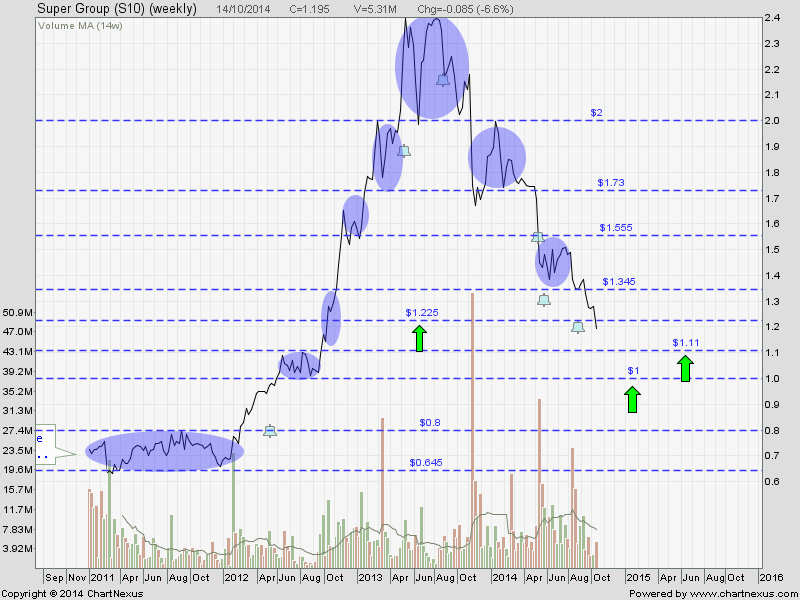The image size is (800, 600).
Task: Click the 2015 year label on the time axis
Action: click(x=638, y=578)
